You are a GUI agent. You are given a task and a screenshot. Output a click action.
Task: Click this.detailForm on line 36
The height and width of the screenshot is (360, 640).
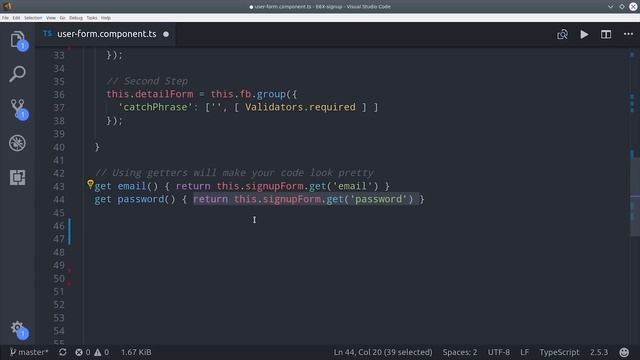tap(150, 94)
